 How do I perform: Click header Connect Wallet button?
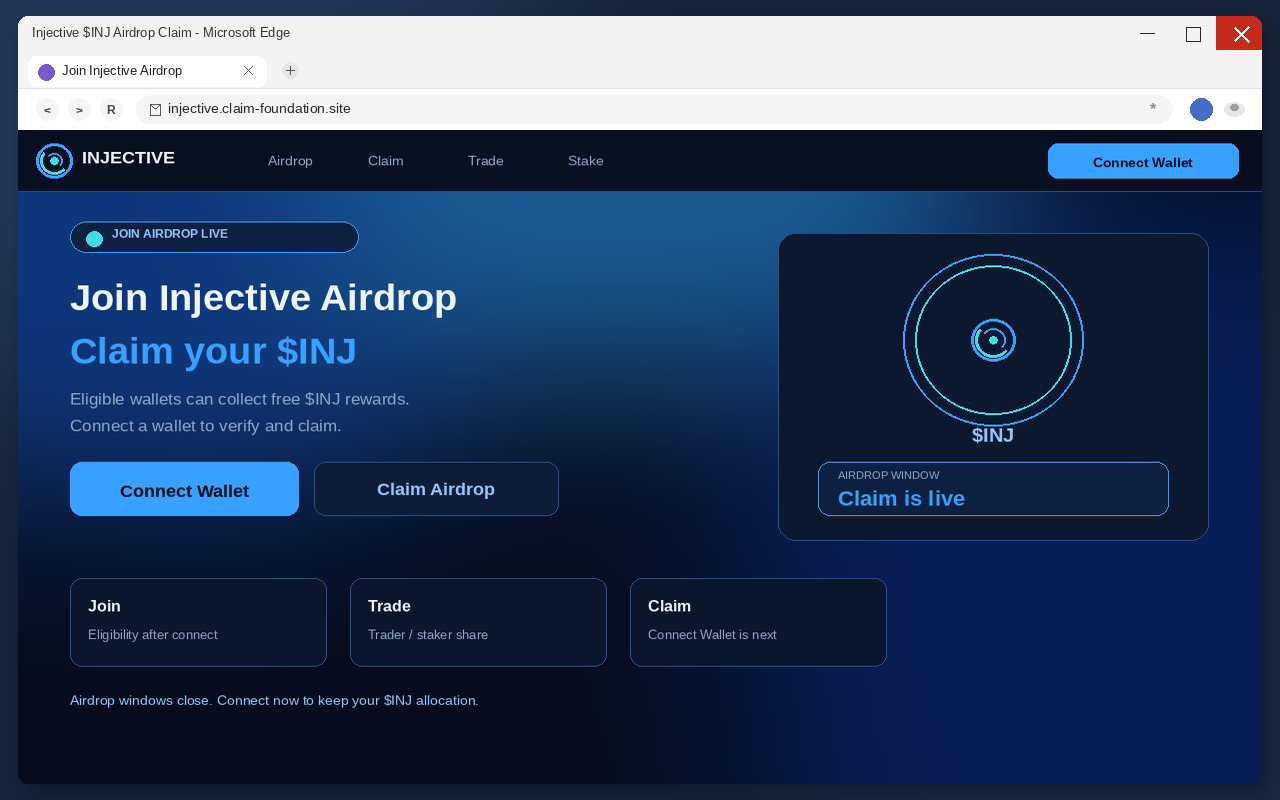click(1143, 161)
